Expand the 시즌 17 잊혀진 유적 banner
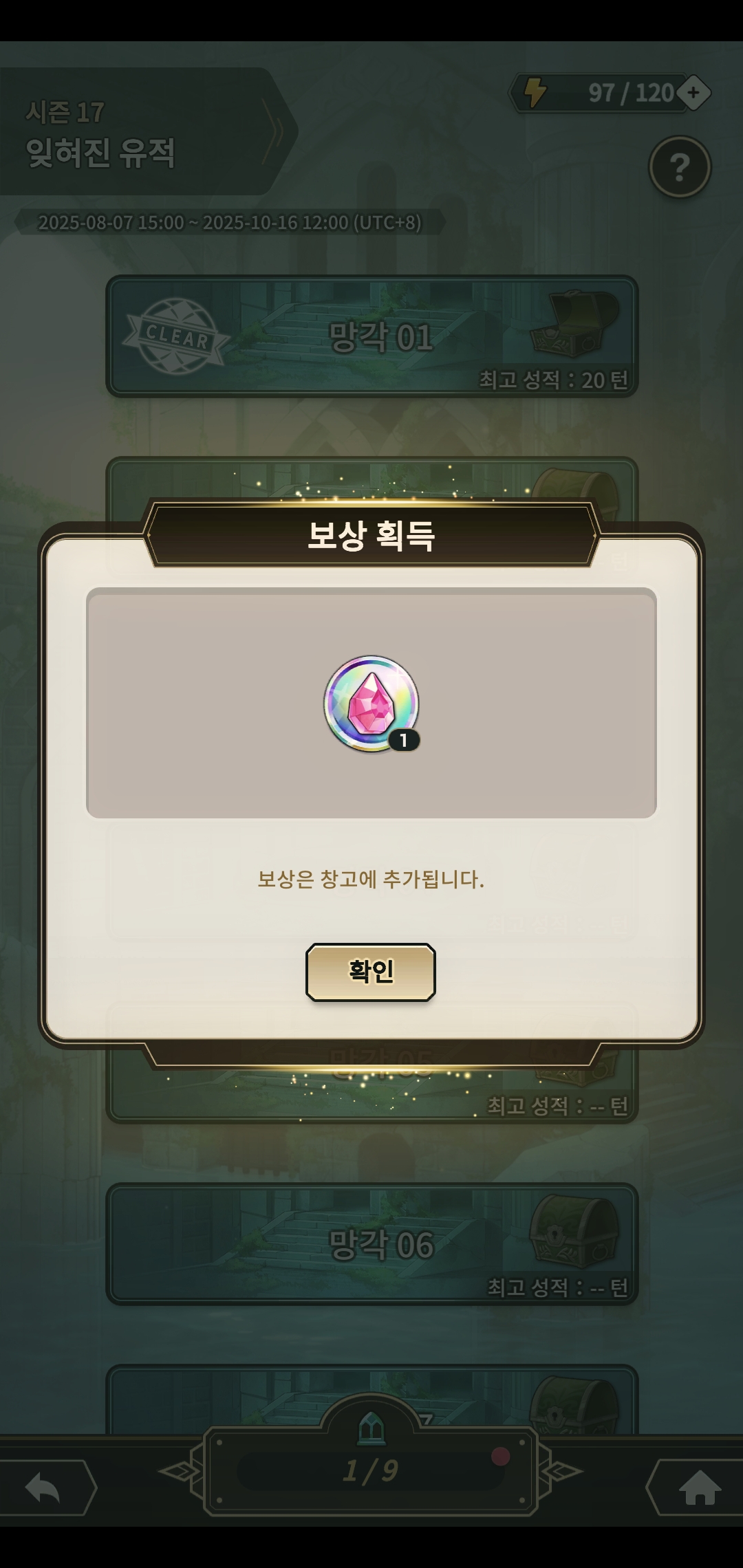This screenshot has height=1568, width=743. (148, 131)
